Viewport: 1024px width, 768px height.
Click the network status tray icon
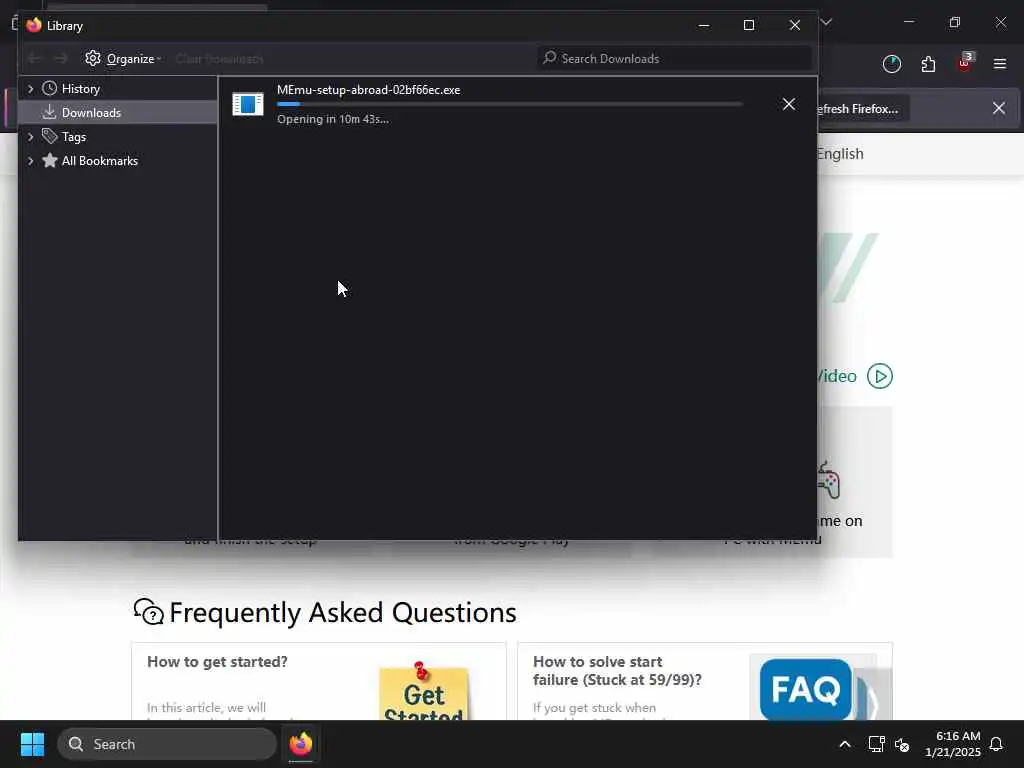coord(876,744)
